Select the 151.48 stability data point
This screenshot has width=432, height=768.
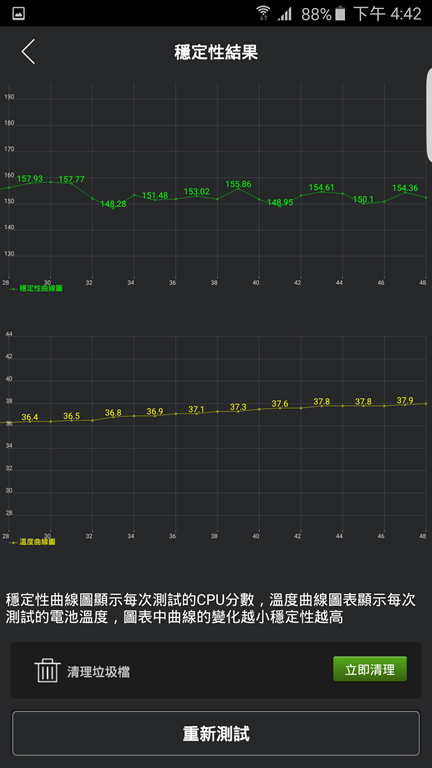point(155,196)
